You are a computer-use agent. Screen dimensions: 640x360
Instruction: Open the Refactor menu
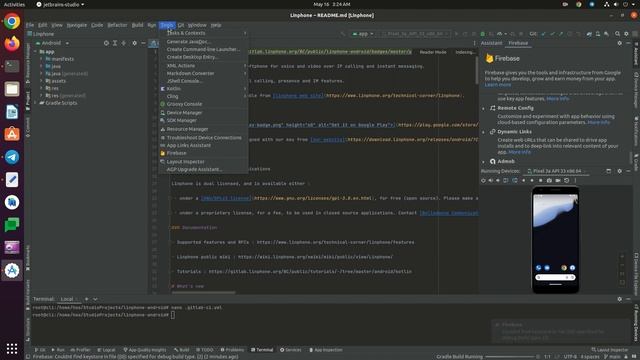tap(117, 25)
